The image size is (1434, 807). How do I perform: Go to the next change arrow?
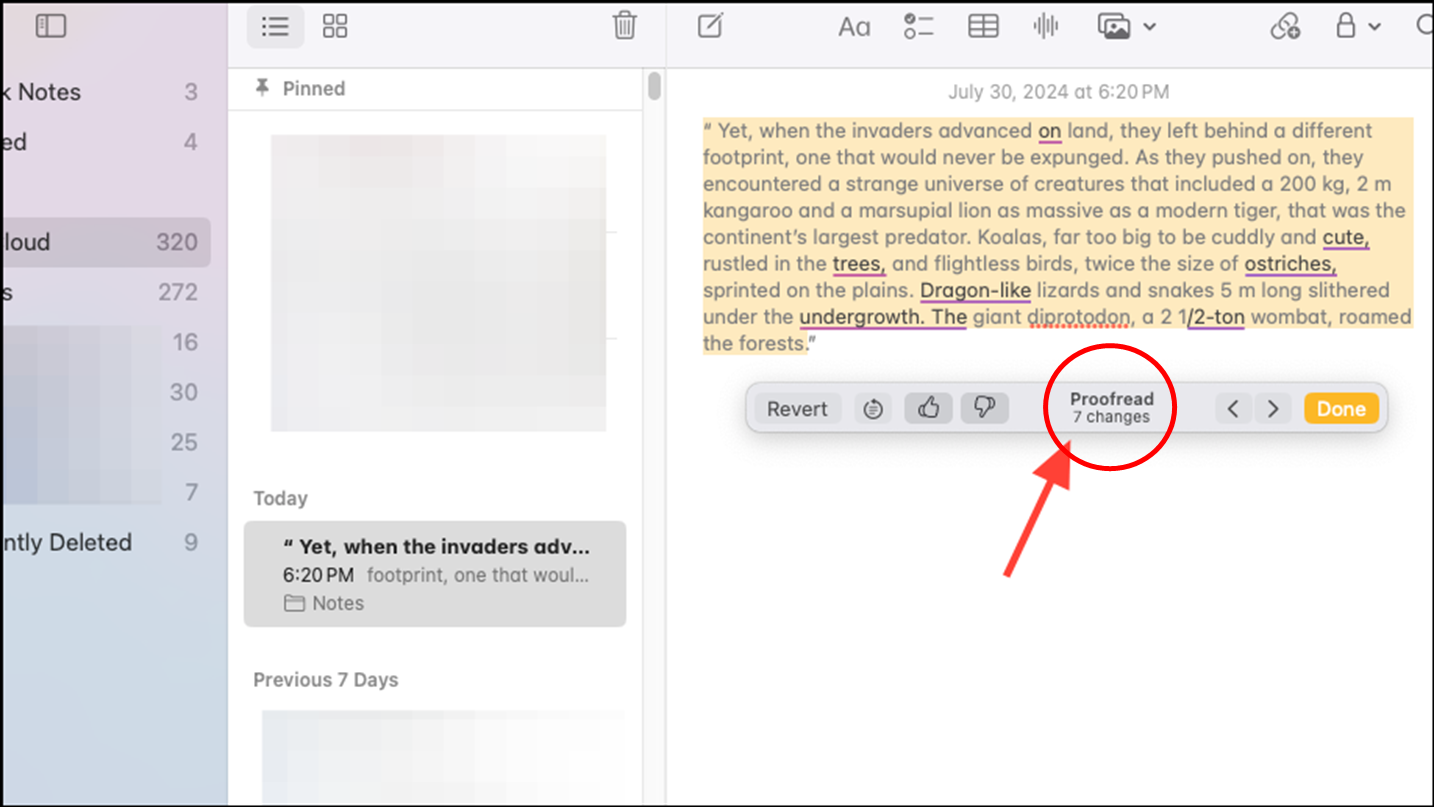[x=1273, y=408]
